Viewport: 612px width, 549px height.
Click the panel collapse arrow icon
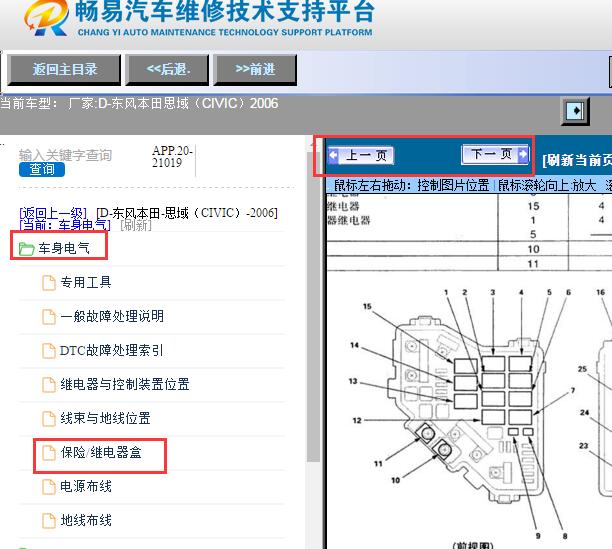tap(575, 111)
